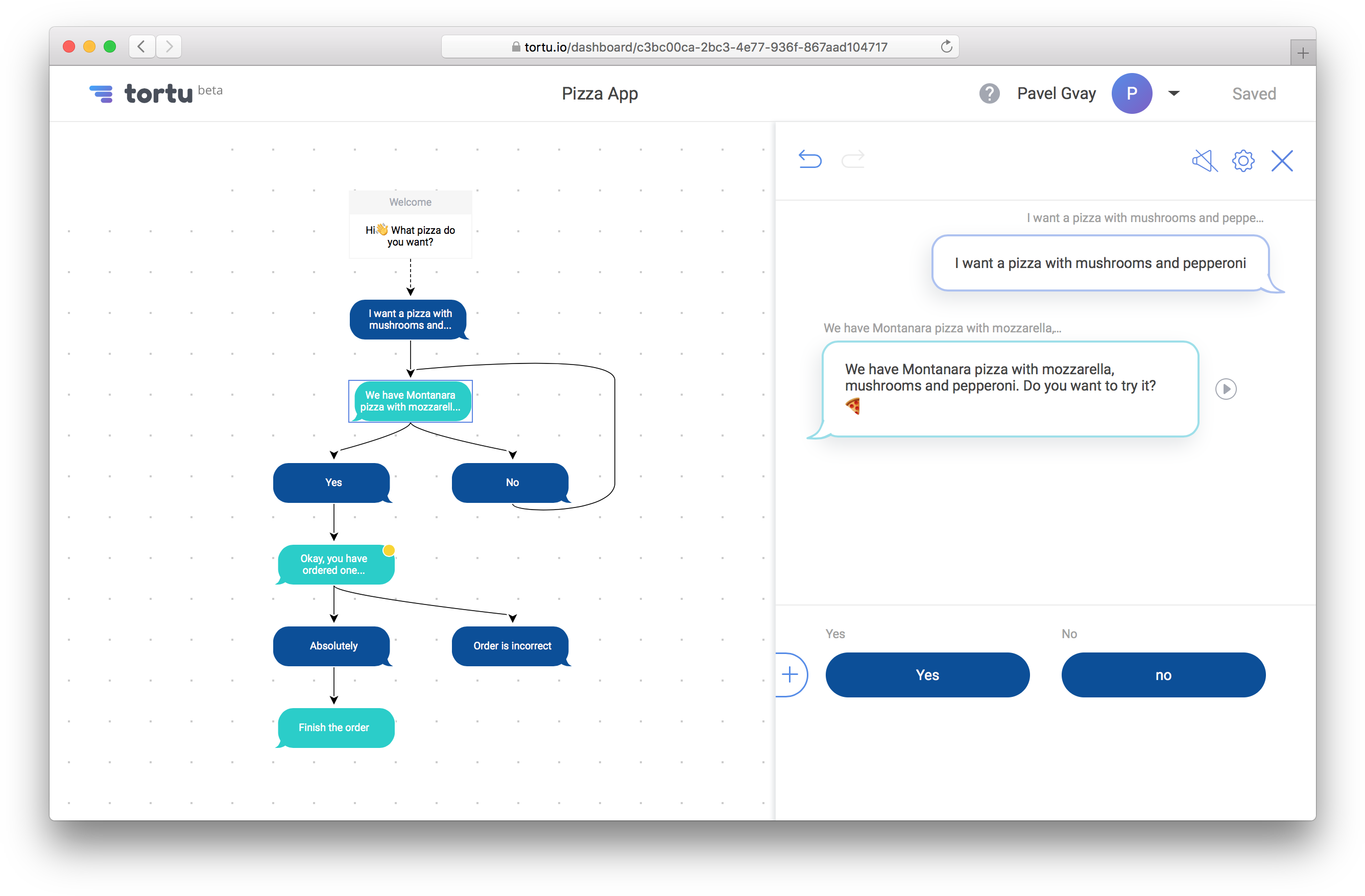This screenshot has height=896, width=1365.
Task: Click the redo arrow in preview panel
Action: coord(852,159)
